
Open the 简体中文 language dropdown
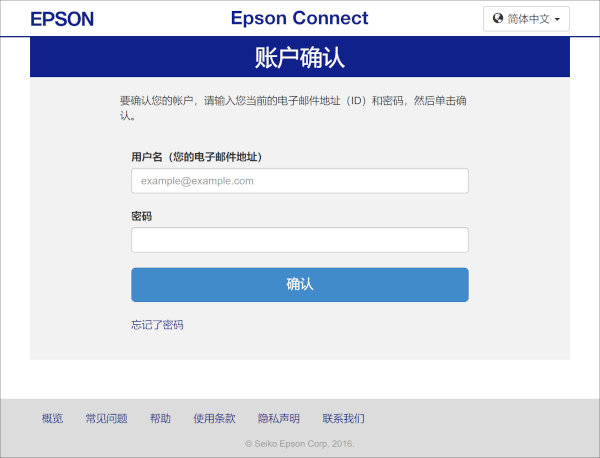coord(527,19)
